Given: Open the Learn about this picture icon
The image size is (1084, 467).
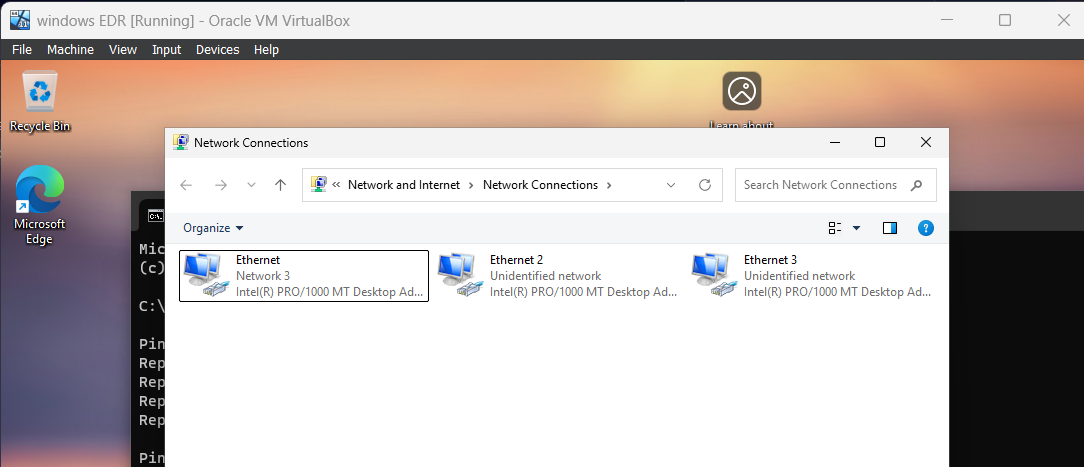Looking at the screenshot, I should pyautogui.click(x=742, y=92).
